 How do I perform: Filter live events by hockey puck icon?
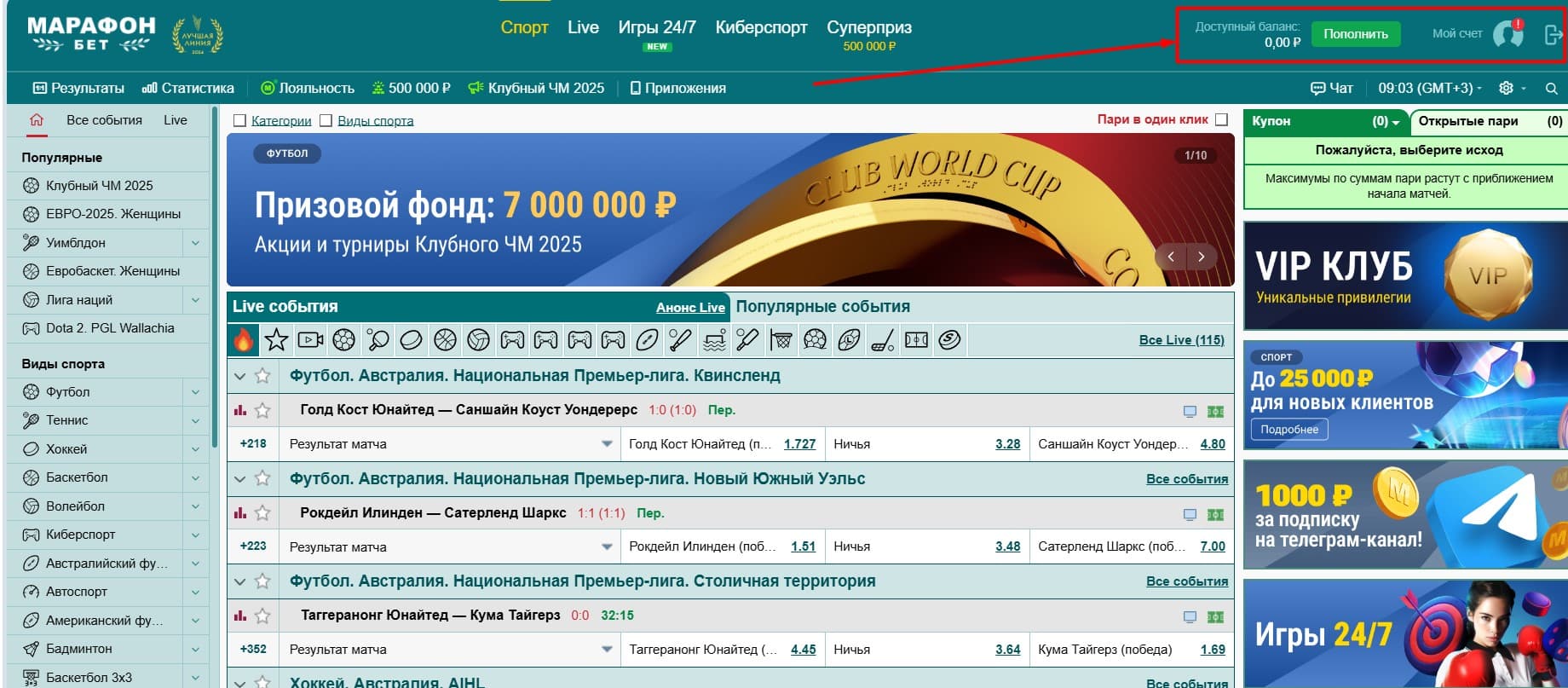click(411, 340)
